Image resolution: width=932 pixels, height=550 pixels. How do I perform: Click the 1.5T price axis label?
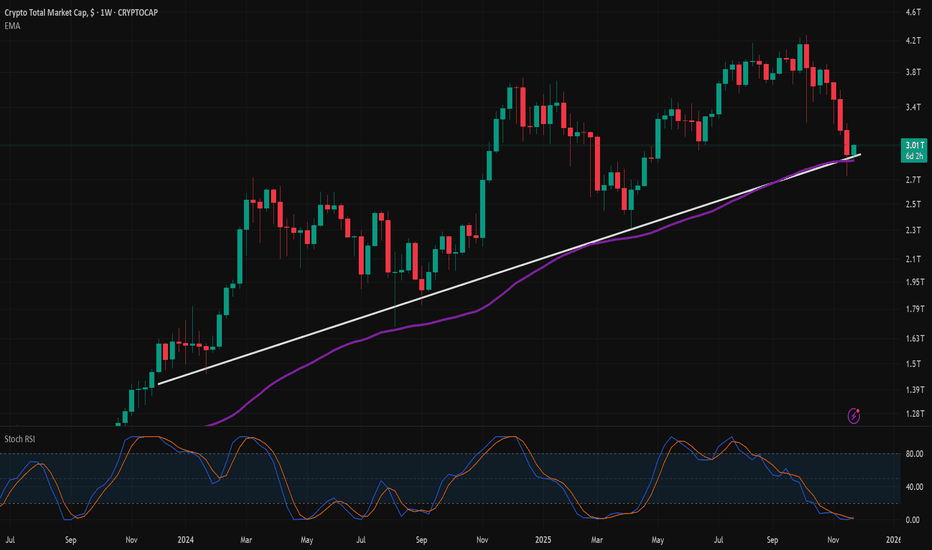tap(912, 365)
